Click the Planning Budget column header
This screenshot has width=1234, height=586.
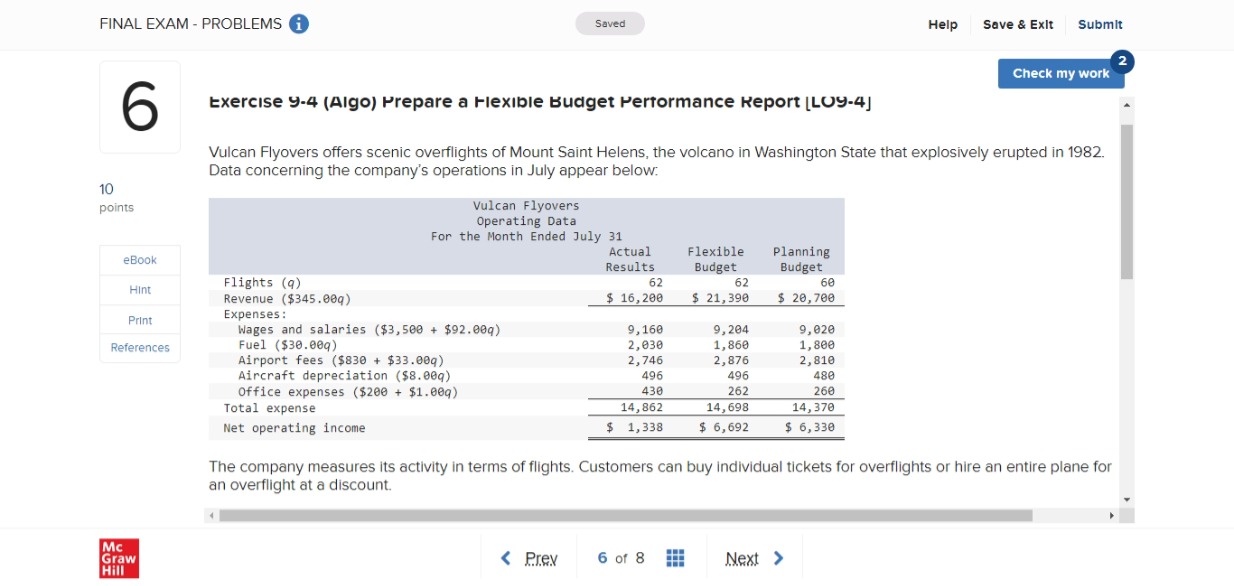point(801,259)
